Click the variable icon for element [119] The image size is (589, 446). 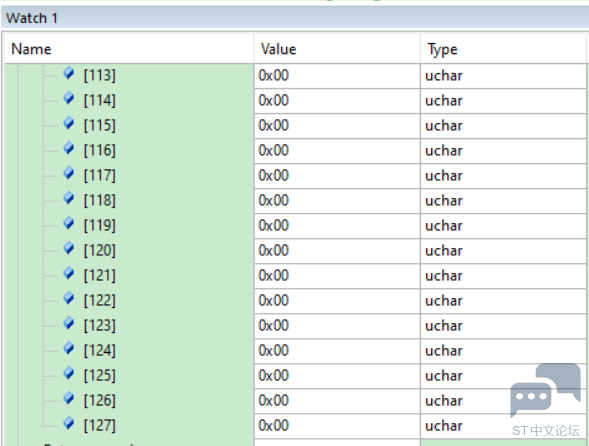coord(69,223)
